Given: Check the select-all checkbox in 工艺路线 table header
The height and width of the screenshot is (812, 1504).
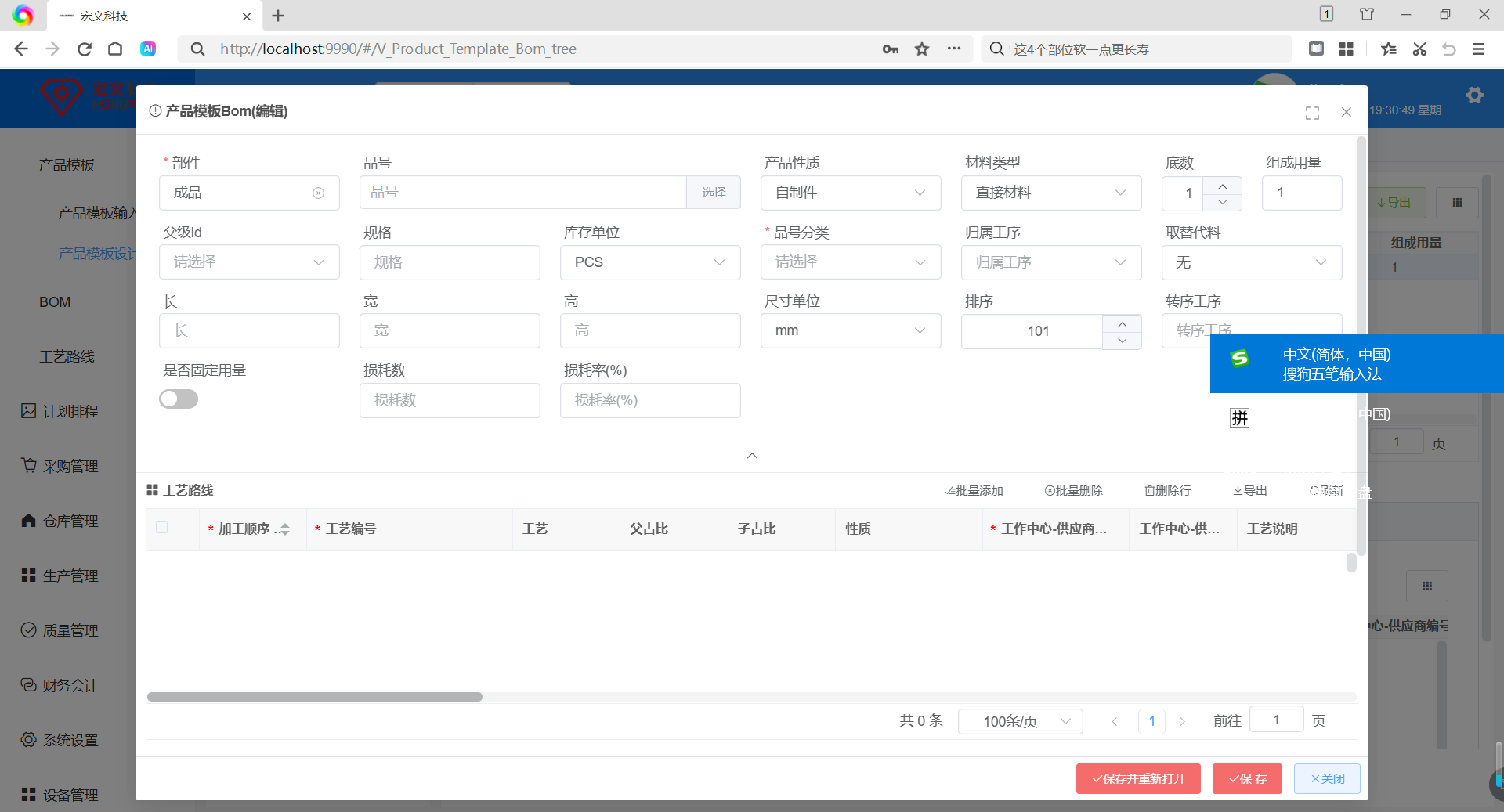Looking at the screenshot, I should click(162, 528).
